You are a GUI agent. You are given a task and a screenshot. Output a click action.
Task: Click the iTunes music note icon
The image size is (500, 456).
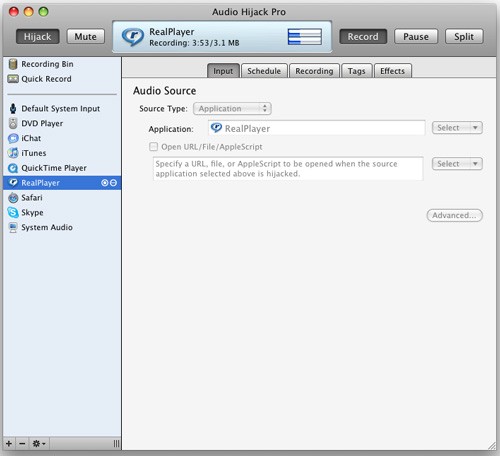pyautogui.click(x=13, y=153)
